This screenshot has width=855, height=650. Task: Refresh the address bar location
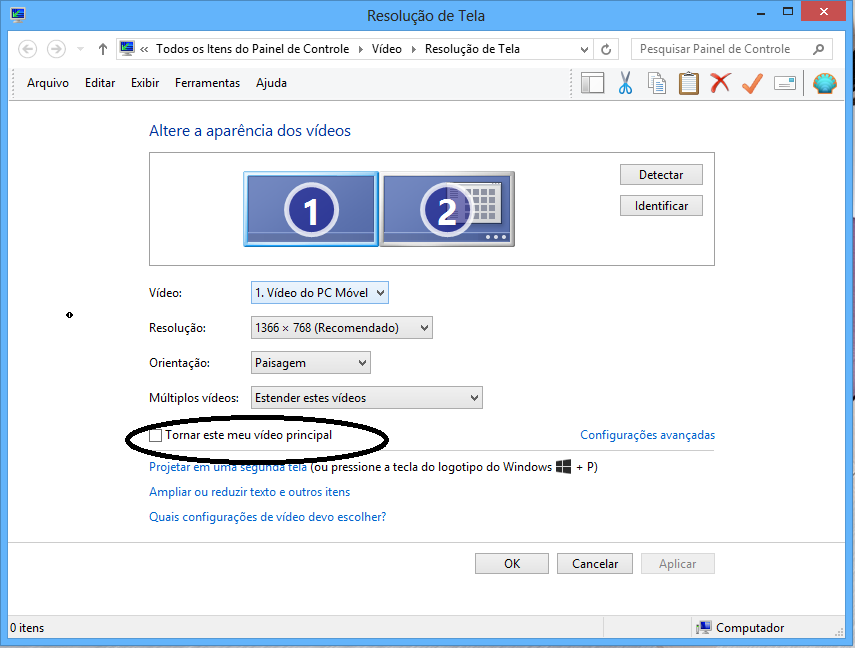606,50
